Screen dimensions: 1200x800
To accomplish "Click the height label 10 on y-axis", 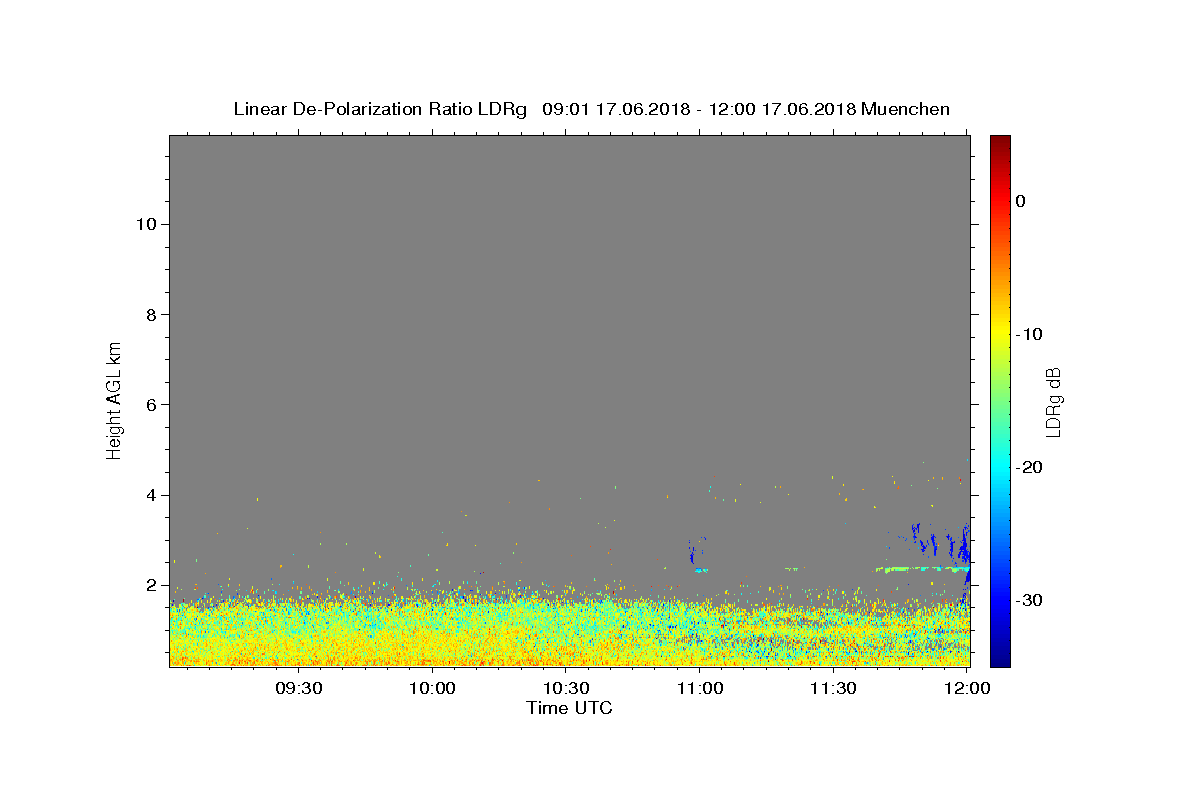I will (144, 224).
